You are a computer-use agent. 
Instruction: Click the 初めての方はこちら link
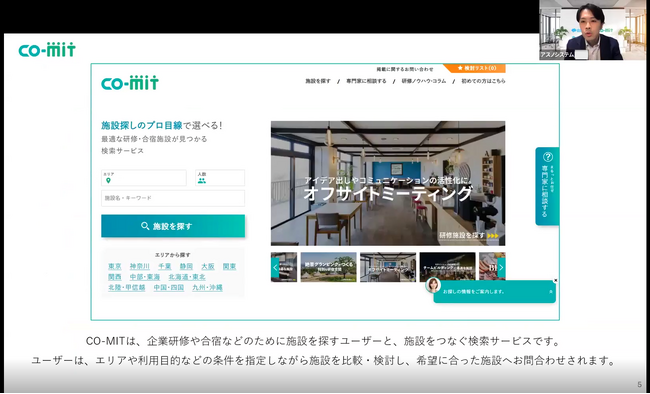click(x=483, y=81)
